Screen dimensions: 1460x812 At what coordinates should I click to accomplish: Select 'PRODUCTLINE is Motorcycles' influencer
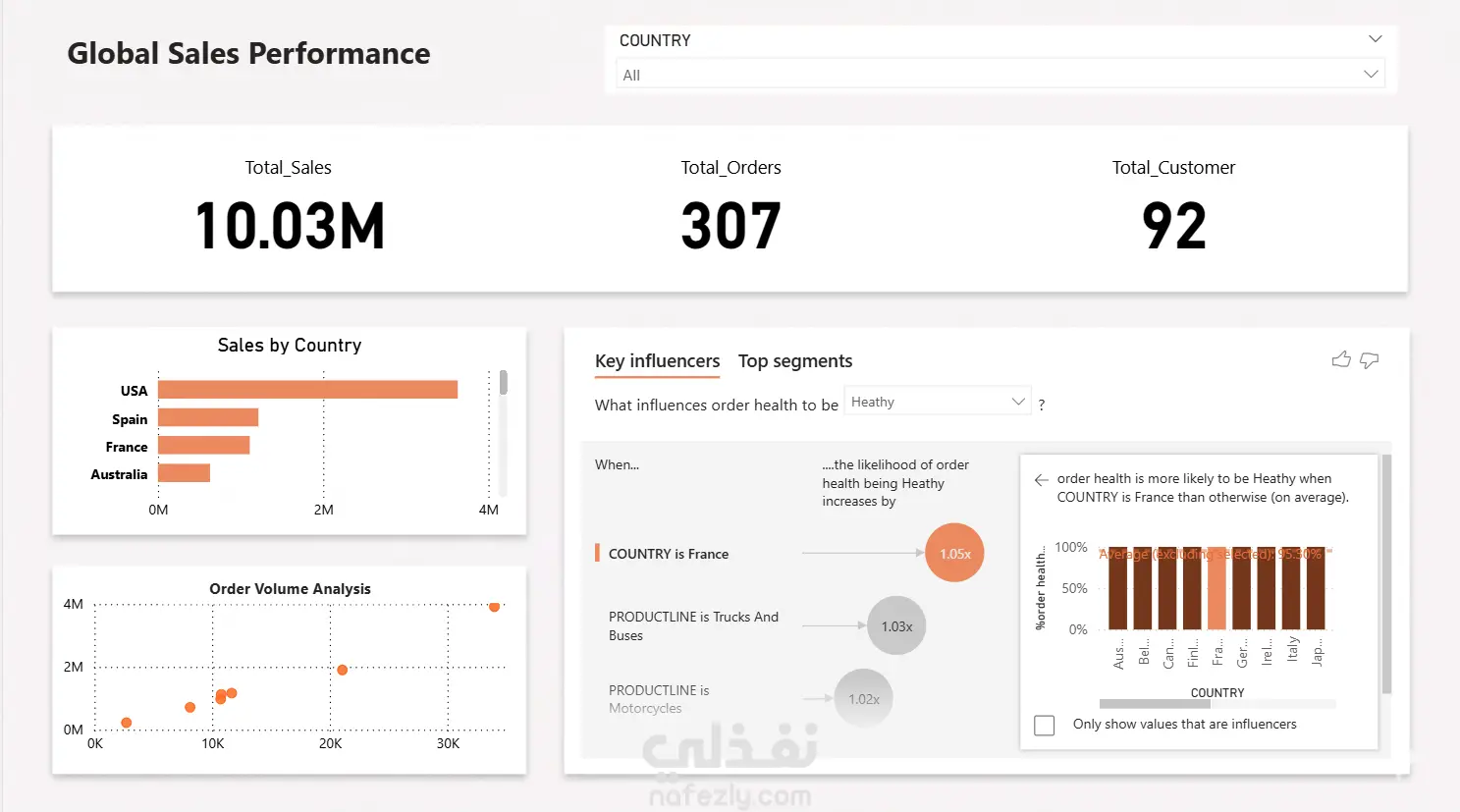coord(659,699)
